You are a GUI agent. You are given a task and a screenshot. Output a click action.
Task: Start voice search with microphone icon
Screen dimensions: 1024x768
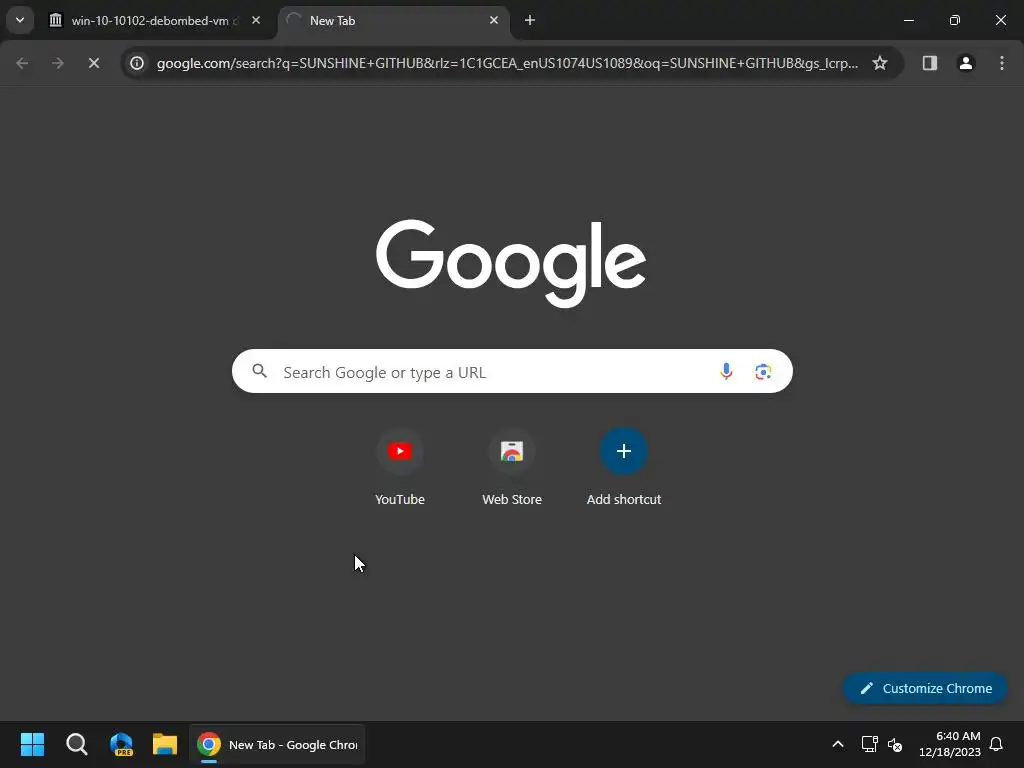click(726, 372)
